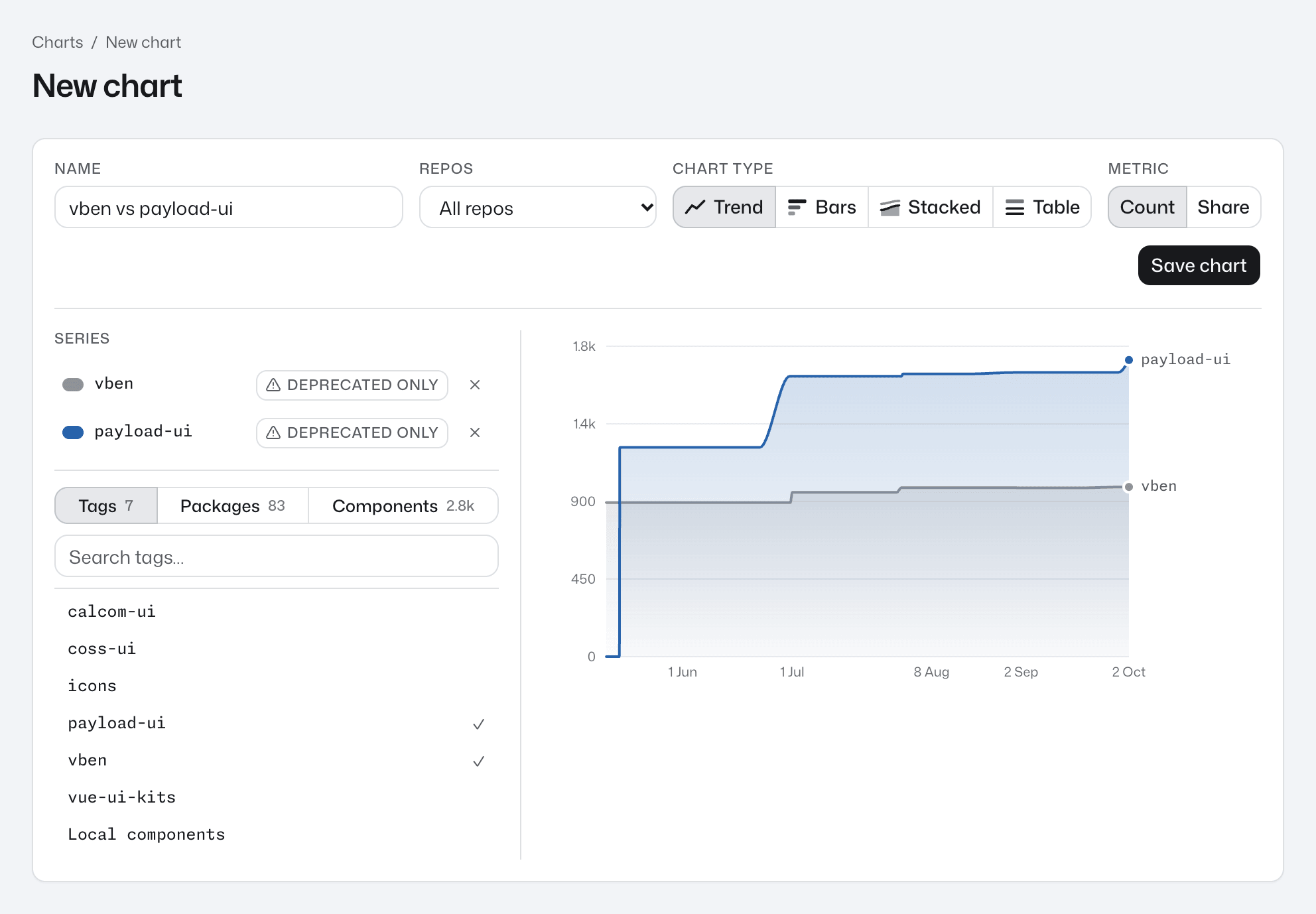
Task: Open the Tags tab
Action: tap(106, 506)
